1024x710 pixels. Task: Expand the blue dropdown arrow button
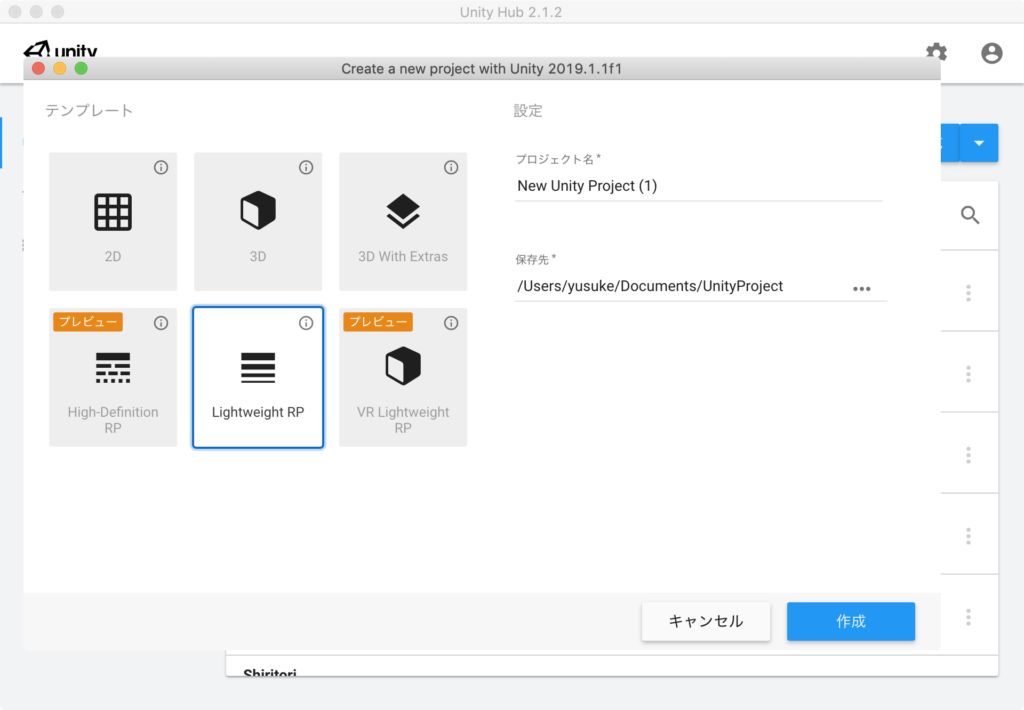pyautogui.click(x=979, y=144)
